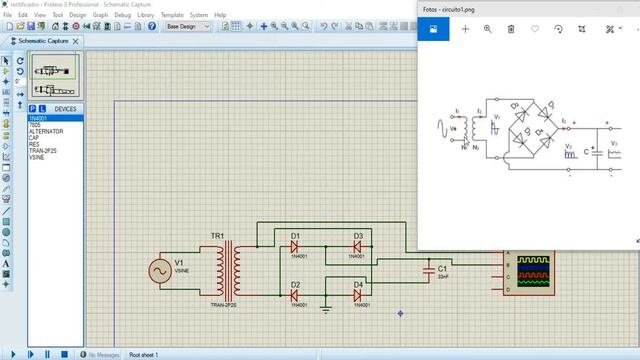640x360 pixels.
Task: Select the 2D Graphics Circle tool
Action: [6, 232]
